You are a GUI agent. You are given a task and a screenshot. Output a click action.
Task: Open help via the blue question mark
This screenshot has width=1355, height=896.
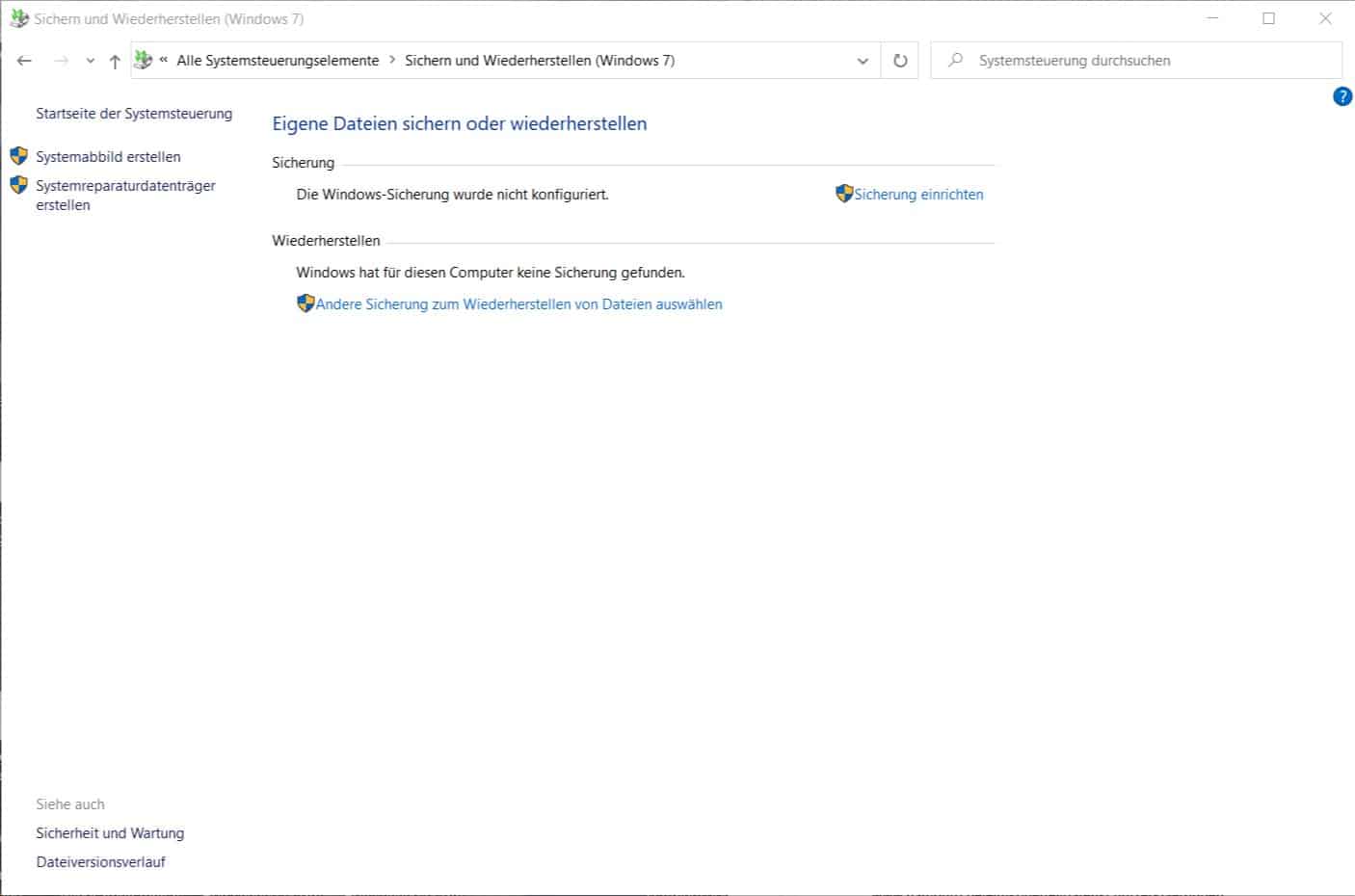click(x=1342, y=96)
